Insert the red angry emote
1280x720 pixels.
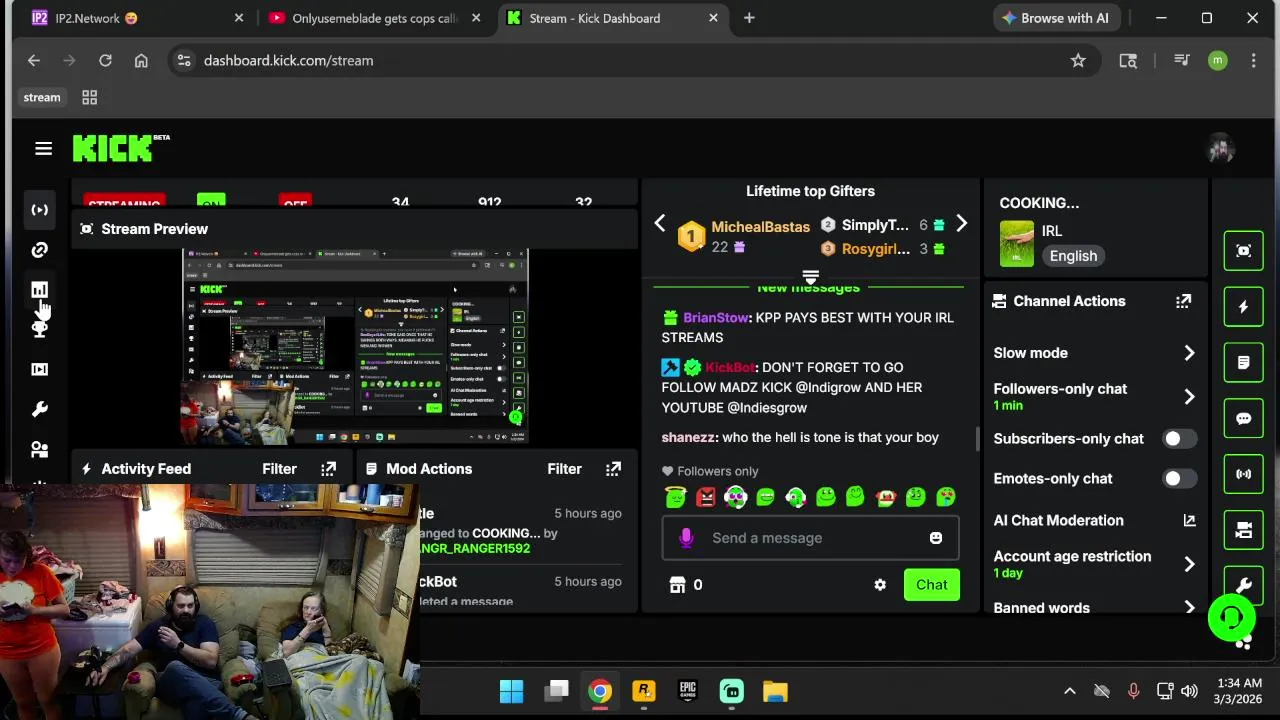[x=706, y=497]
